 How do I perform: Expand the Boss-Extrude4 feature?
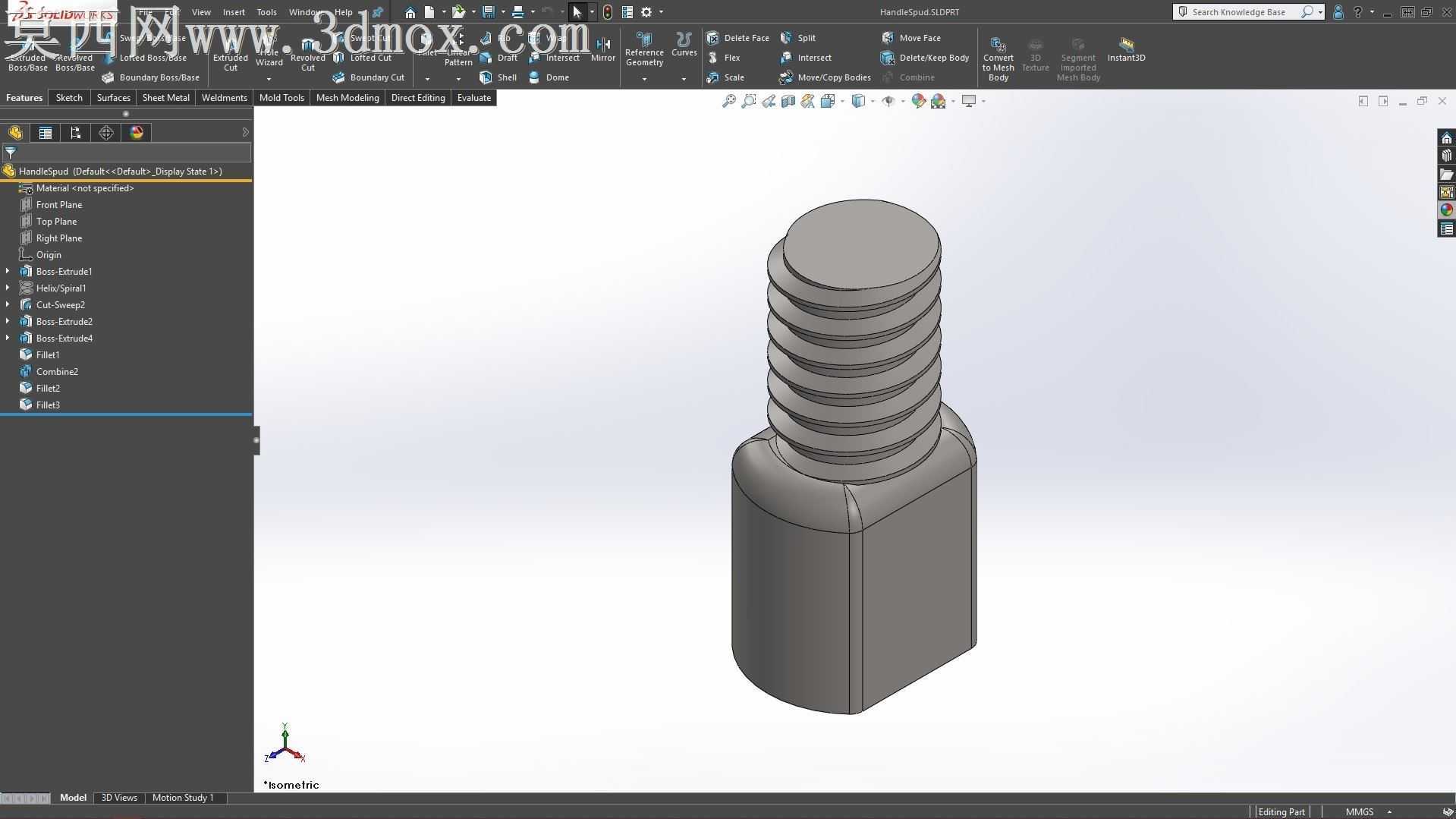8,338
